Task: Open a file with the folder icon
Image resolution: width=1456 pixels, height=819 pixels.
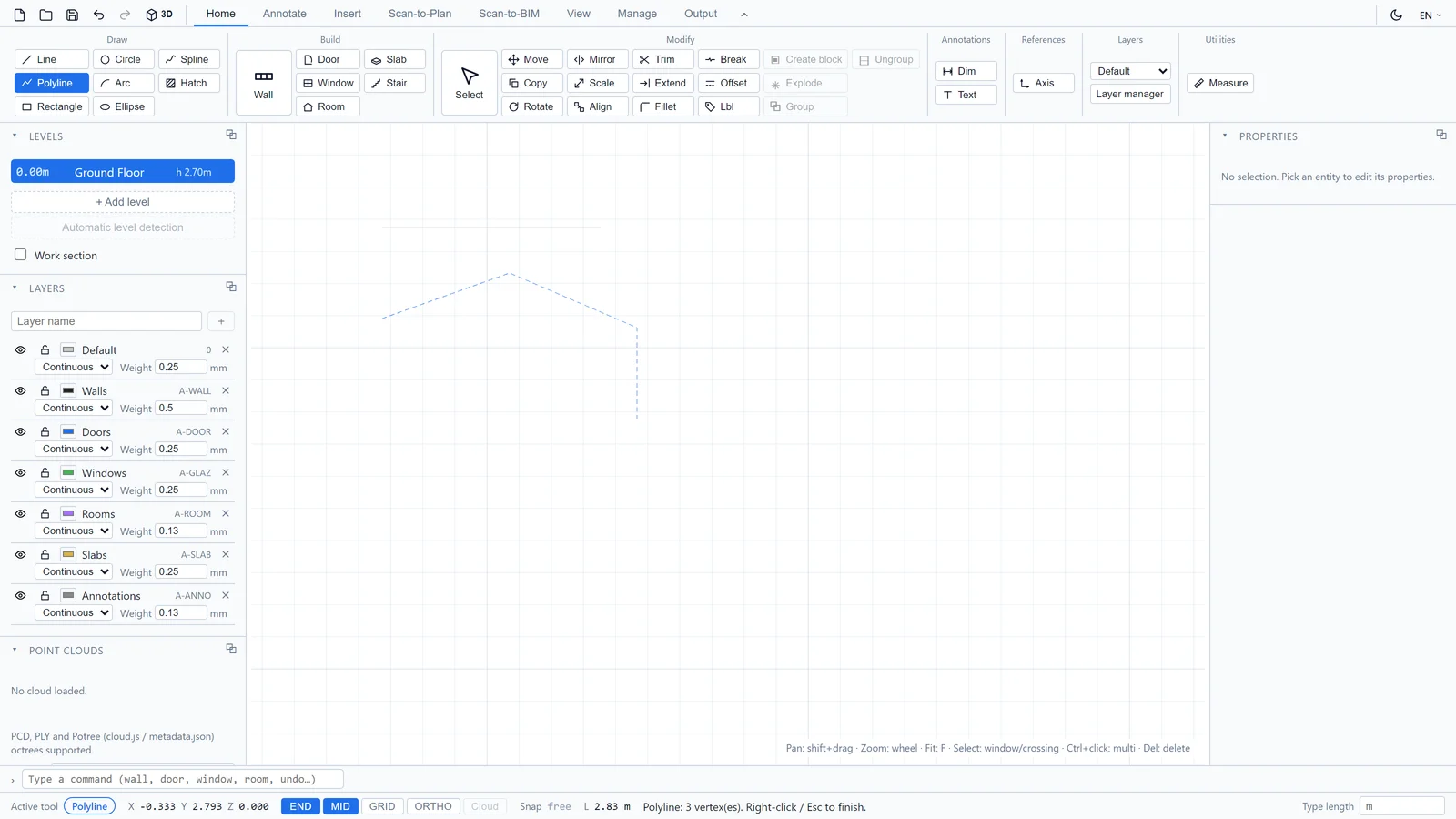Action: pos(45,15)
